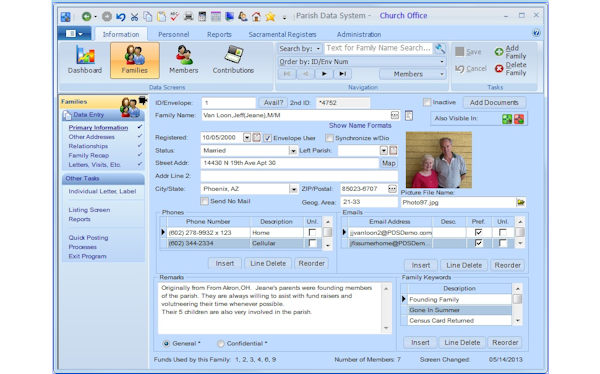Run the ABC spell check icon
This screenshot has width=600, height=374.
175,16
